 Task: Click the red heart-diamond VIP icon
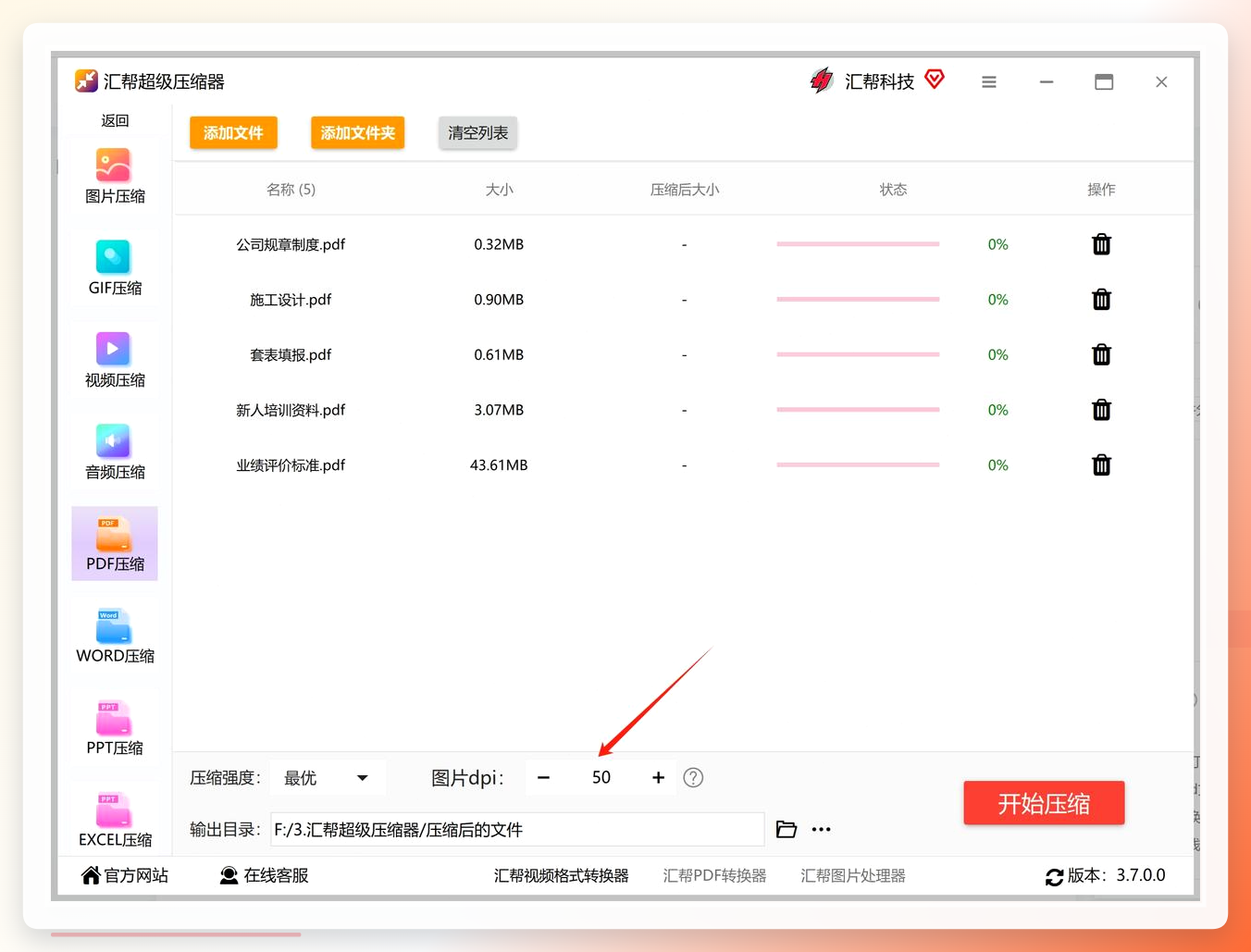[x=935, y=80]
